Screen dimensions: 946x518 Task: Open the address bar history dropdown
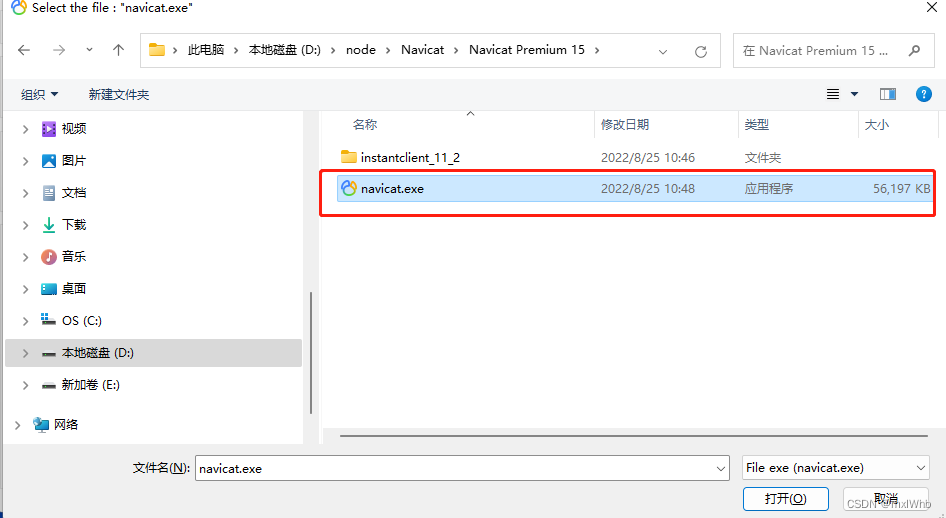(x=663, y=51)
